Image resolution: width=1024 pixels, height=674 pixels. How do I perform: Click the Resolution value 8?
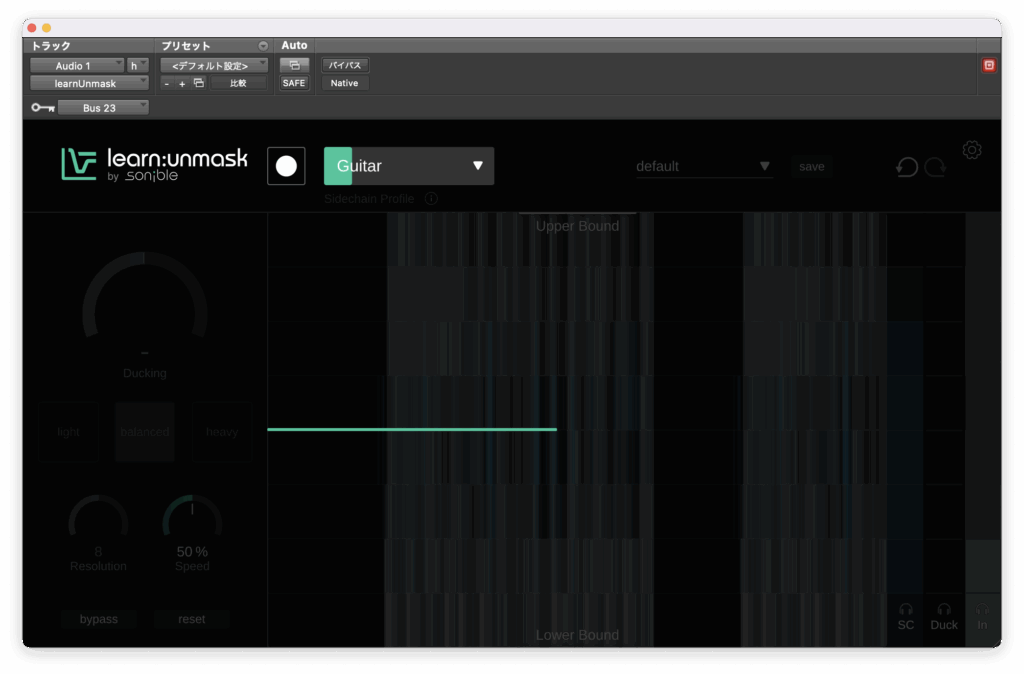pos(98,552)
